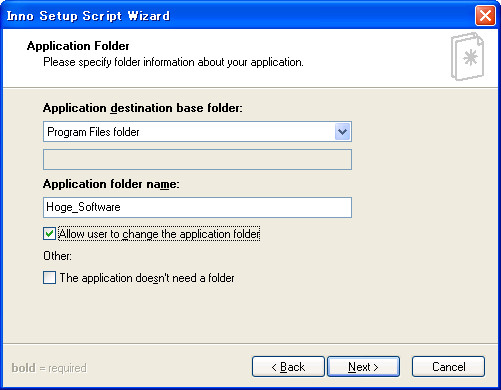Click the Application folder name label

tap(111, 184)
